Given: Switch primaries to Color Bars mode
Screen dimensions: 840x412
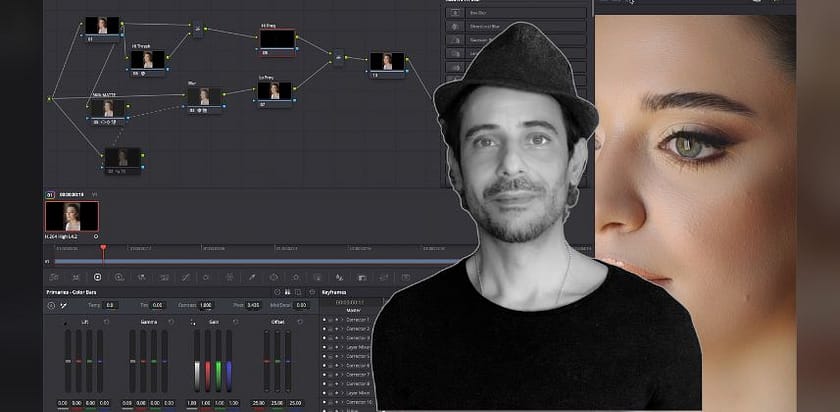Looking at the screenshot, I should click(x=287, y=292).
